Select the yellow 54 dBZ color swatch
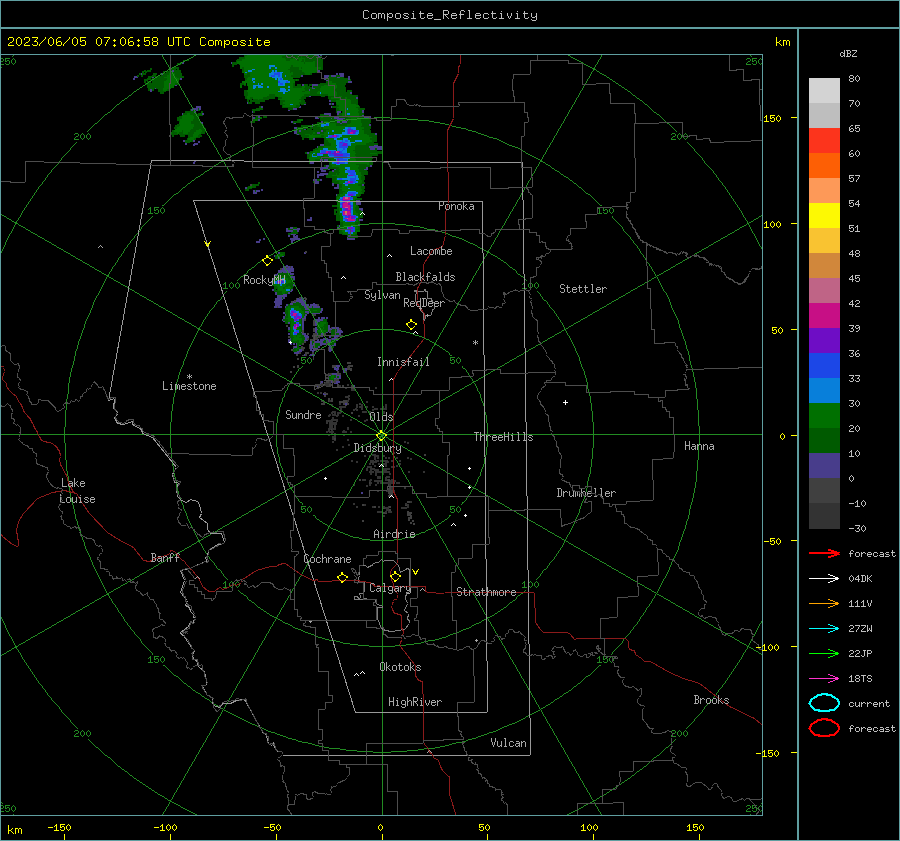900x841 pixels. pyautogui.click(x=824, y=215)
